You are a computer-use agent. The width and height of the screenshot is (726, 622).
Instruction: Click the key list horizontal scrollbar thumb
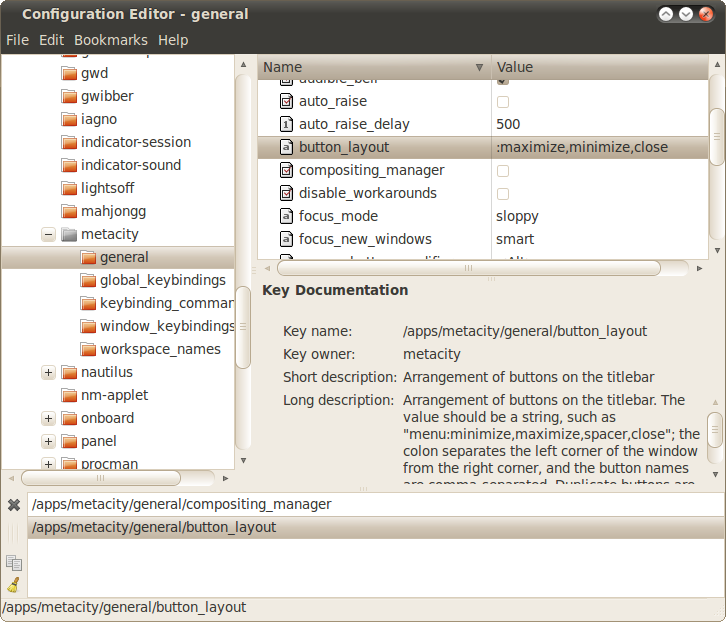pos(469,268)
